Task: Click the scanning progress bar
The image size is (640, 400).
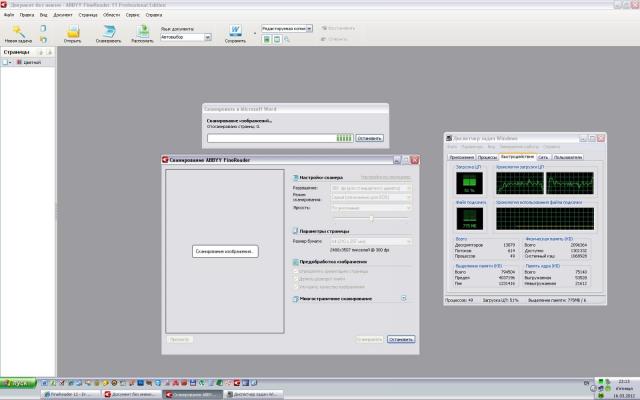Action: click(x=280, y=138)
